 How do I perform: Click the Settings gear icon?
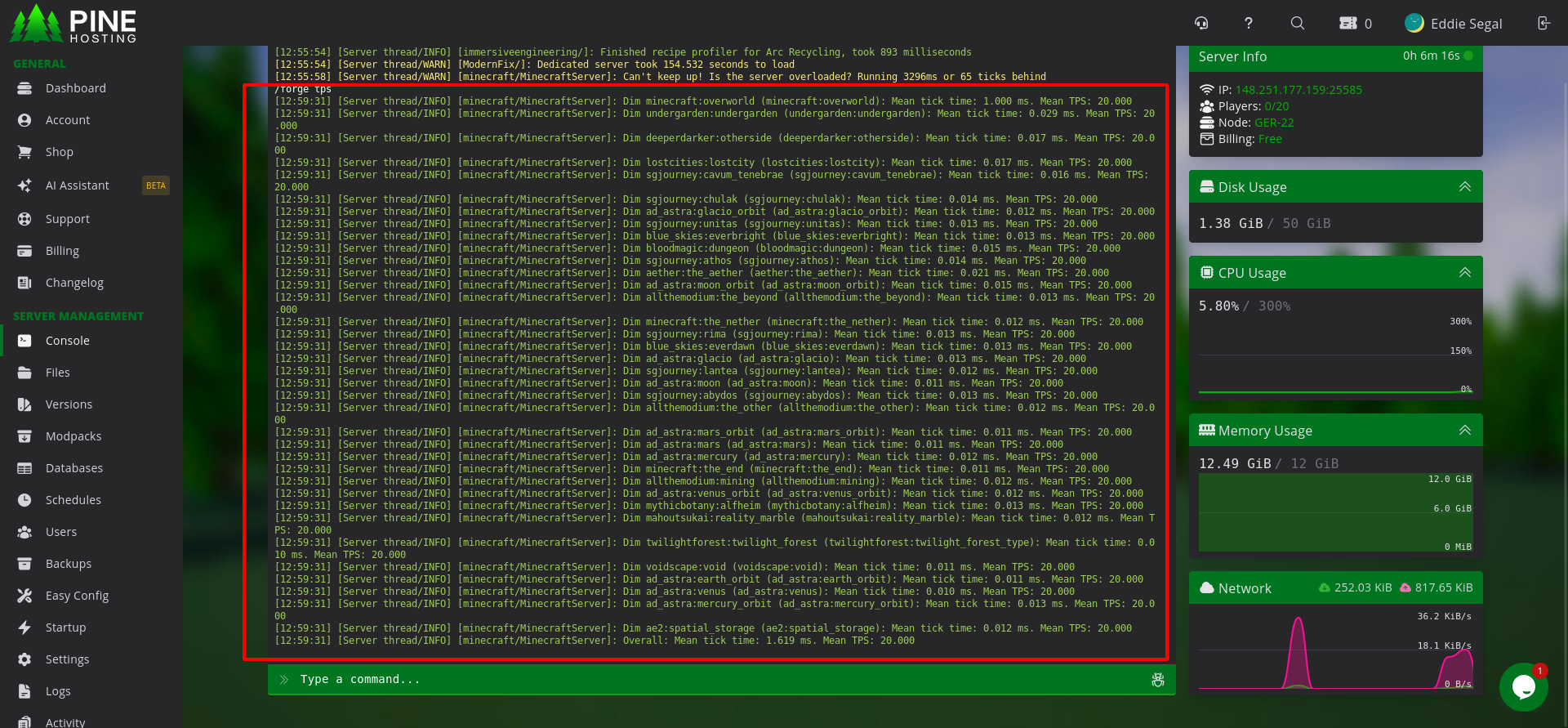[x=24, y=659]
